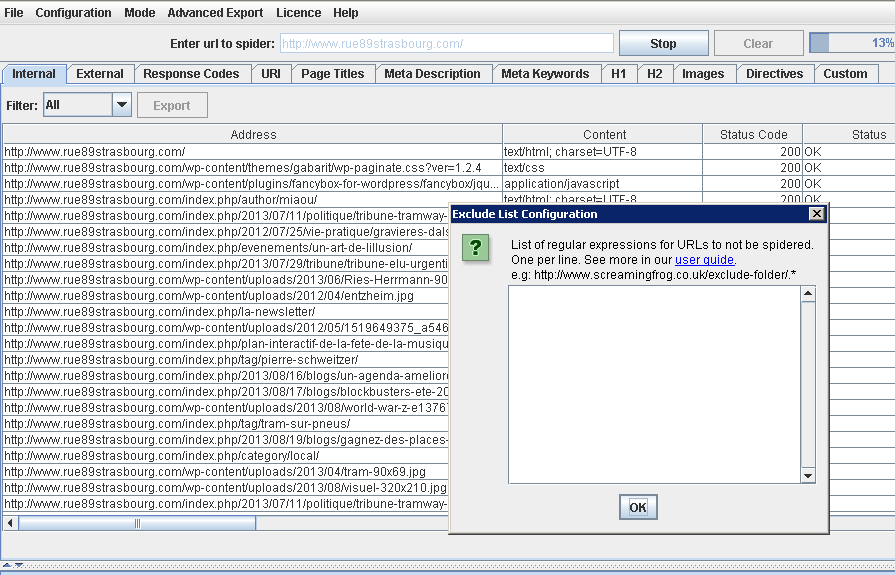
Task: Click the URL to spider input field
Action: (446, 44)
